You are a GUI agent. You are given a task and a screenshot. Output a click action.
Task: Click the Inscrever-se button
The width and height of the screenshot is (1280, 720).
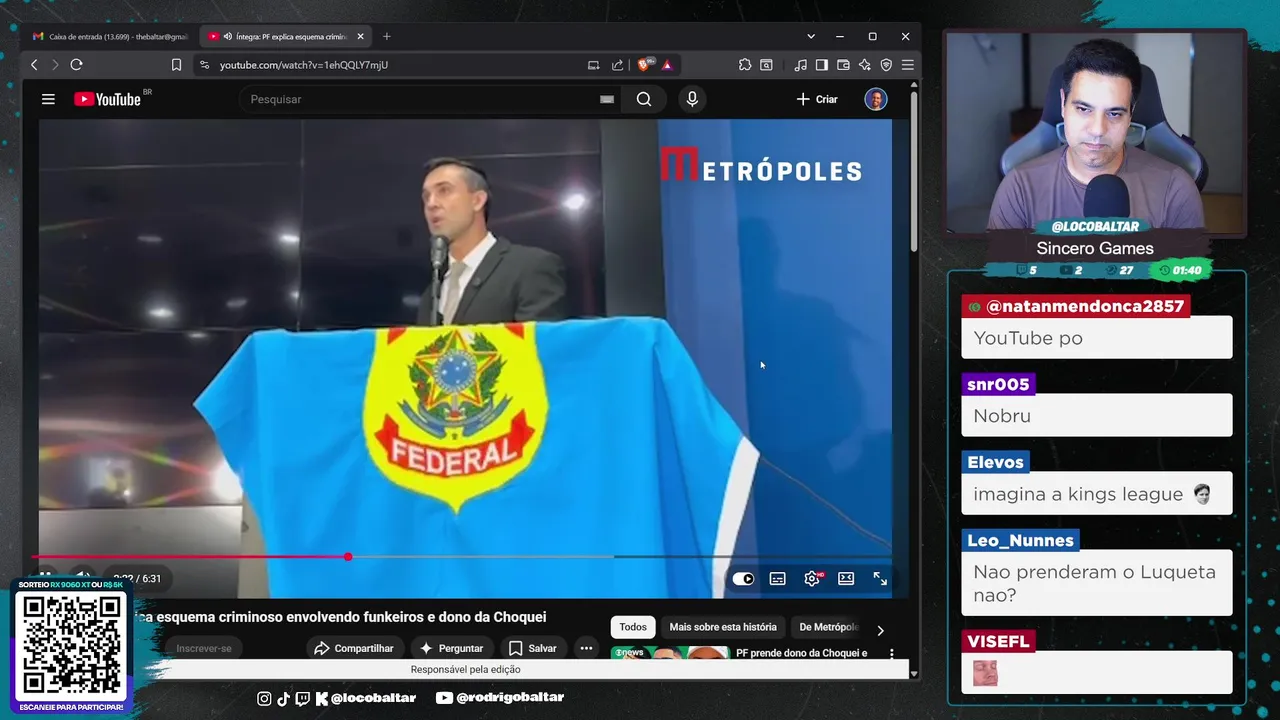pos(204,648)
